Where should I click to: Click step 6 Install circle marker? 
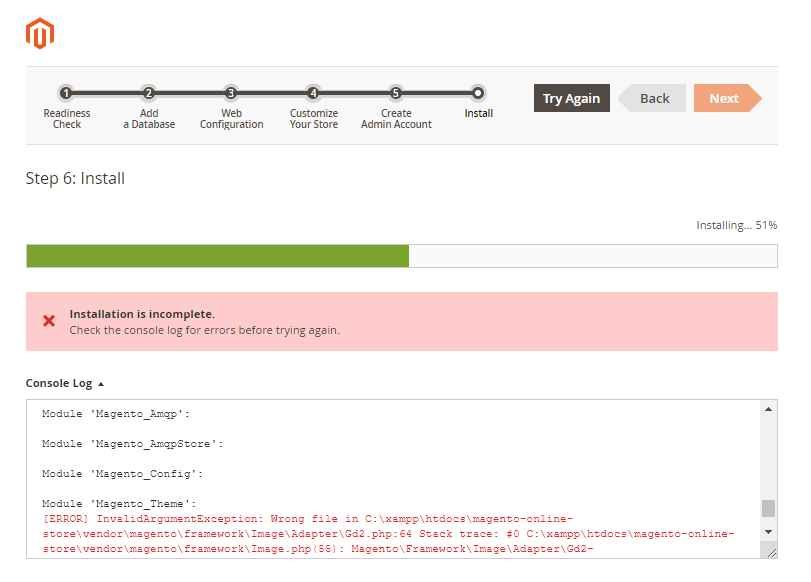click(x=478, y=93)
